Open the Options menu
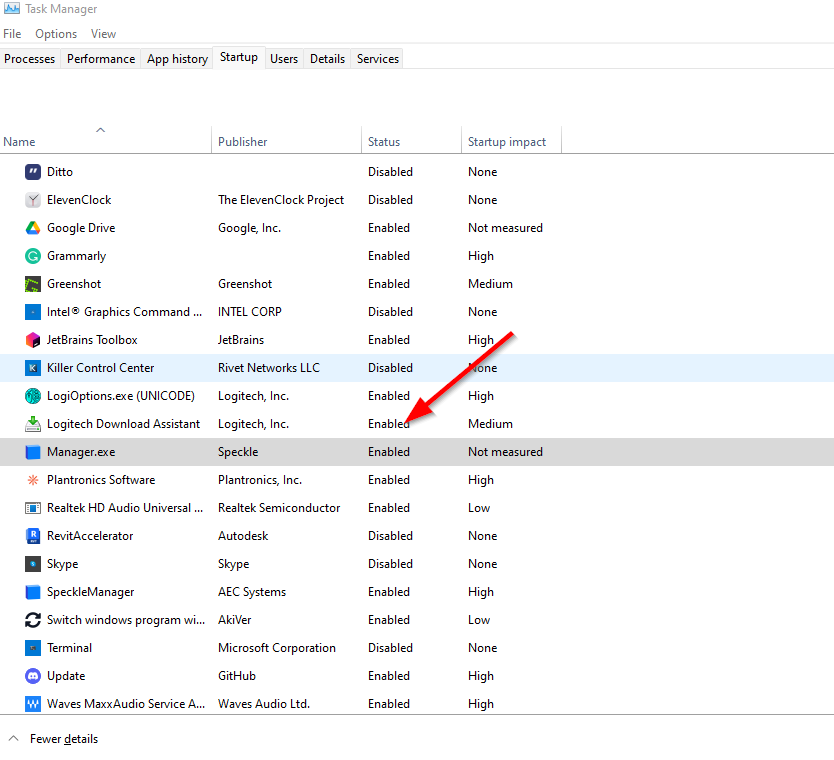 point(56,34)
